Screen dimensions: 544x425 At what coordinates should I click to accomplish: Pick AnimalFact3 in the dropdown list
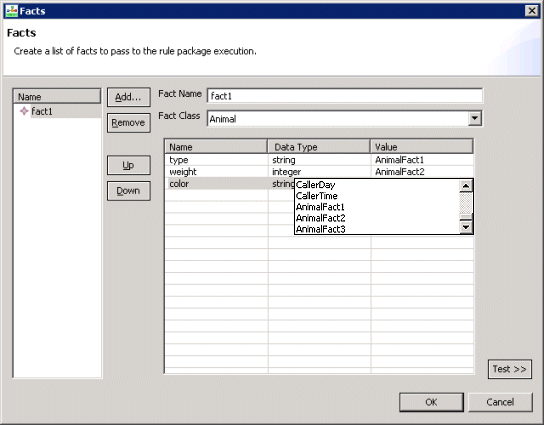tap(377, 229)
